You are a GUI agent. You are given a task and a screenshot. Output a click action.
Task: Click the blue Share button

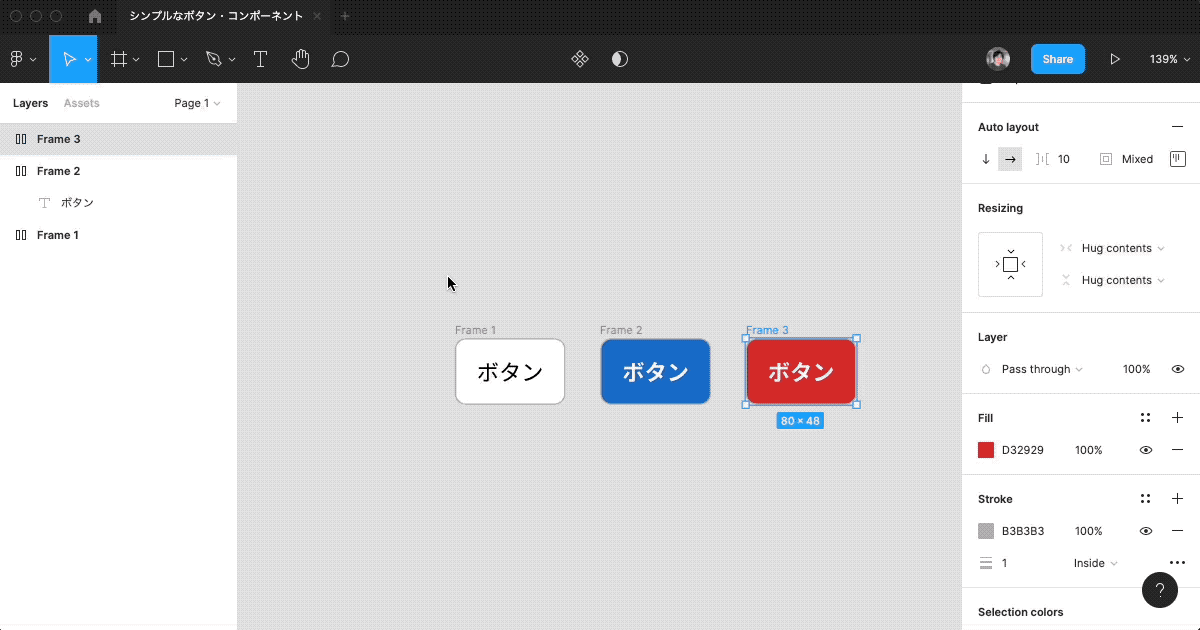click(1057, 59)
